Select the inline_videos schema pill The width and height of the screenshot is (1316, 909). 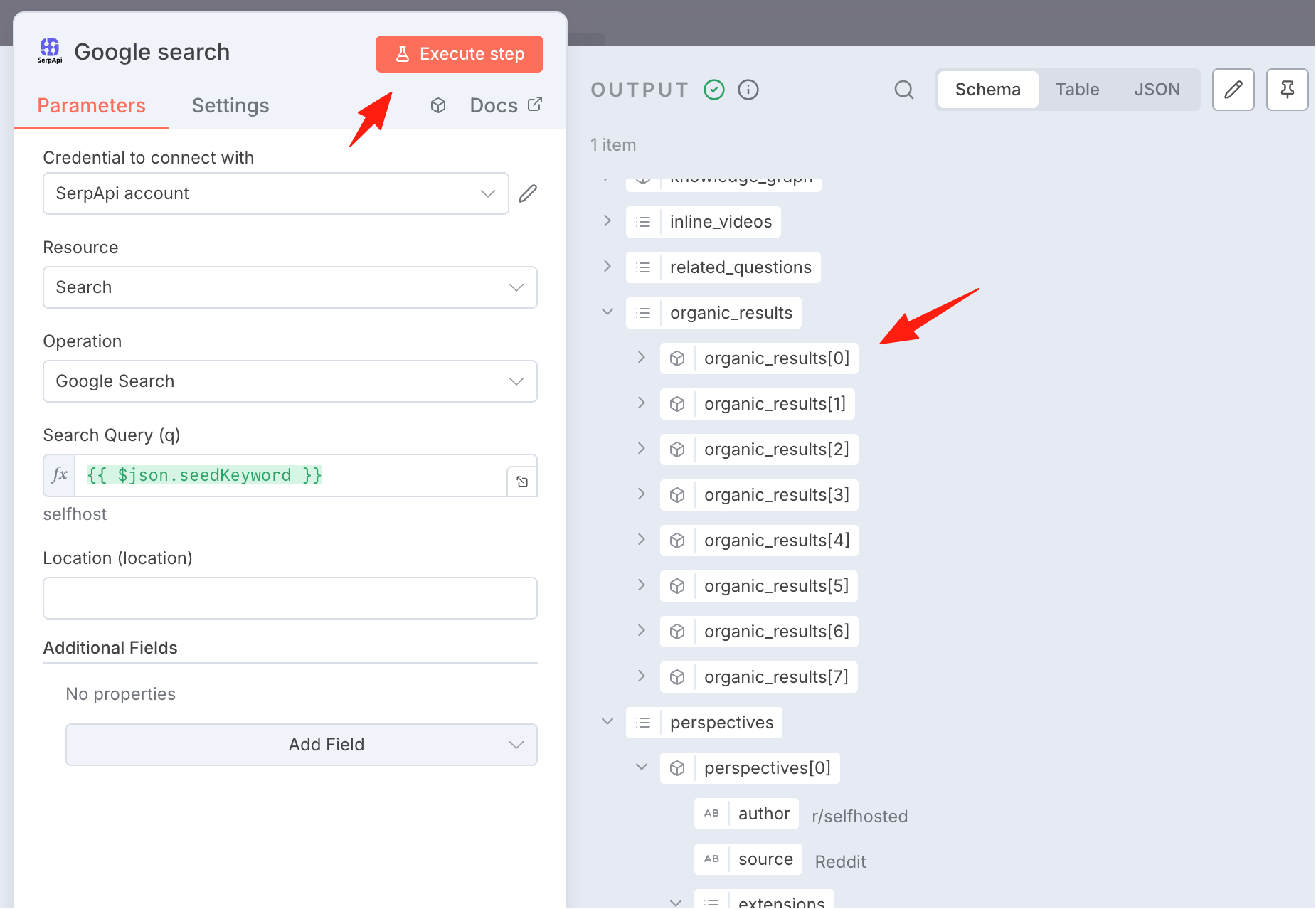point(704,222)
